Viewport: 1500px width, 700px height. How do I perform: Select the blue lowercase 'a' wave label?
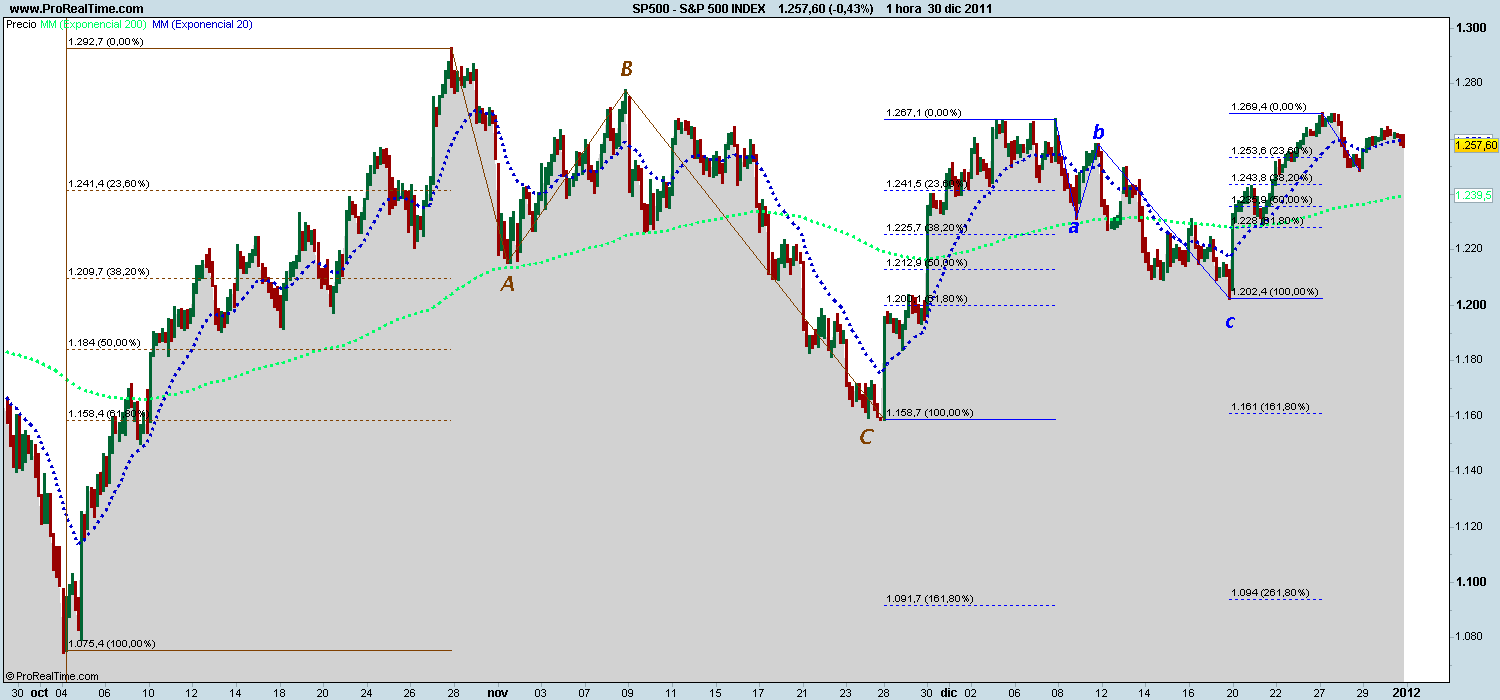tap(1073, 228)
